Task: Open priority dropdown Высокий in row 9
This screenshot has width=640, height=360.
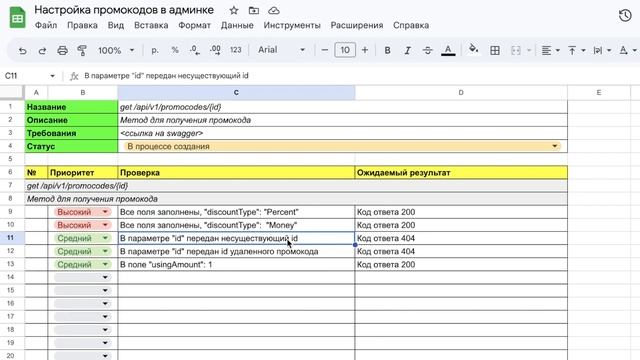Action: [x=82, y=212]
